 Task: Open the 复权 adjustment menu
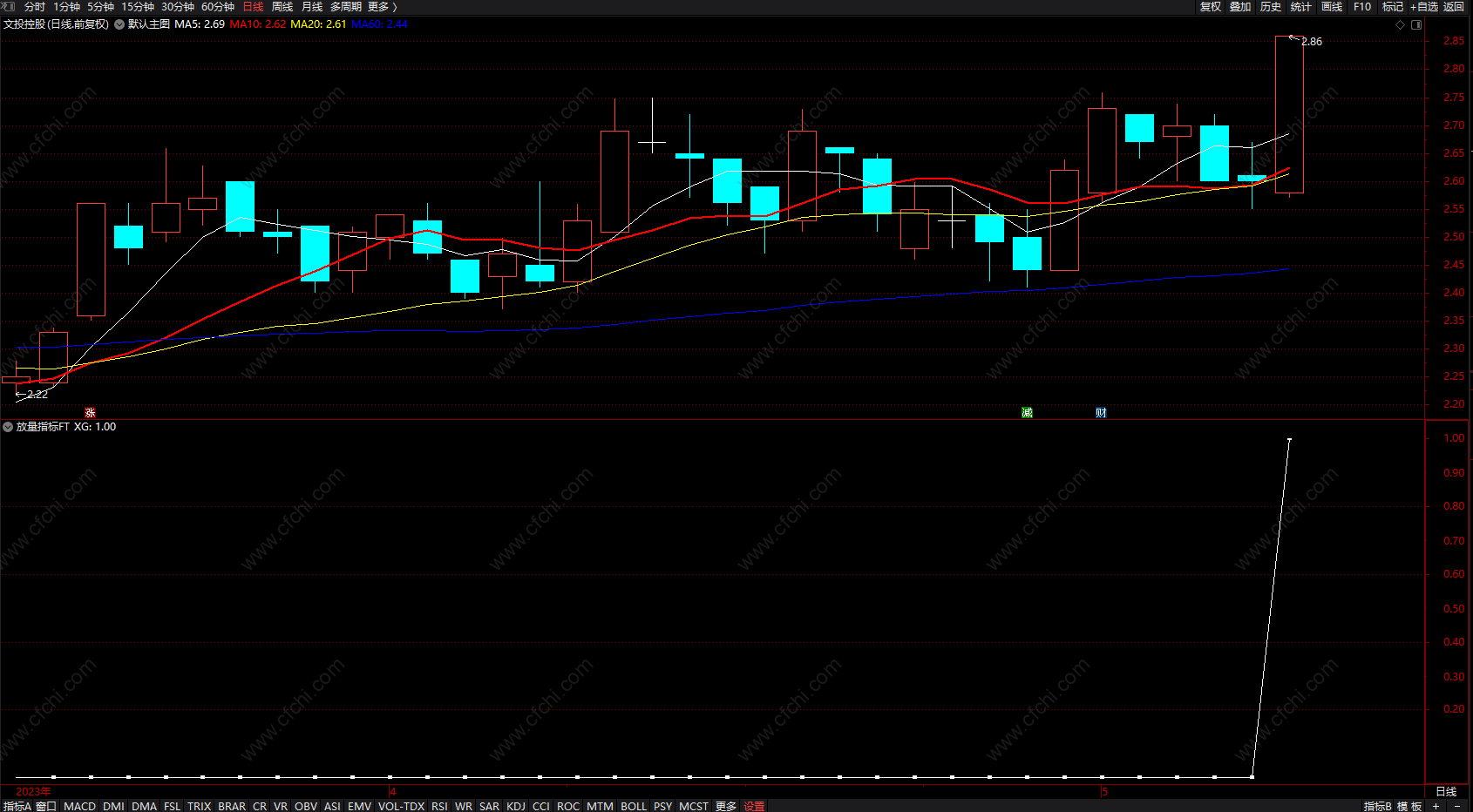[1211, 7]
